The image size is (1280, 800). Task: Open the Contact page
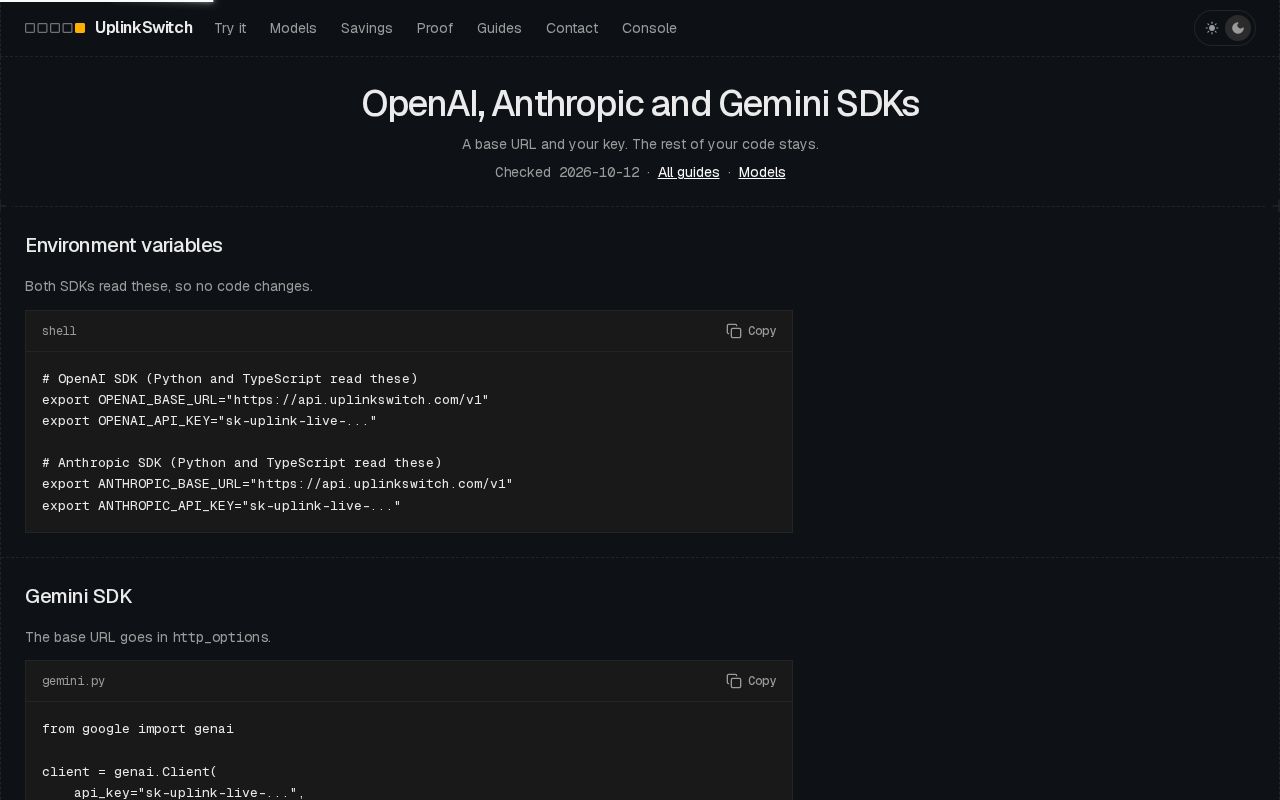click(x=572, y=28)
